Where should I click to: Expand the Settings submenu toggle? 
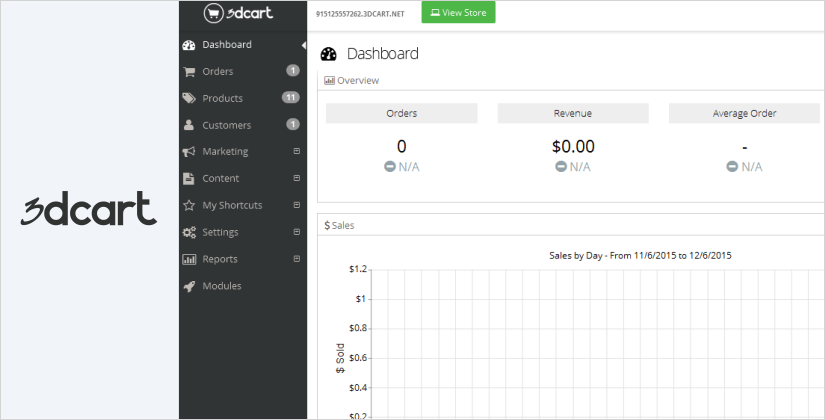pos(296,232)
